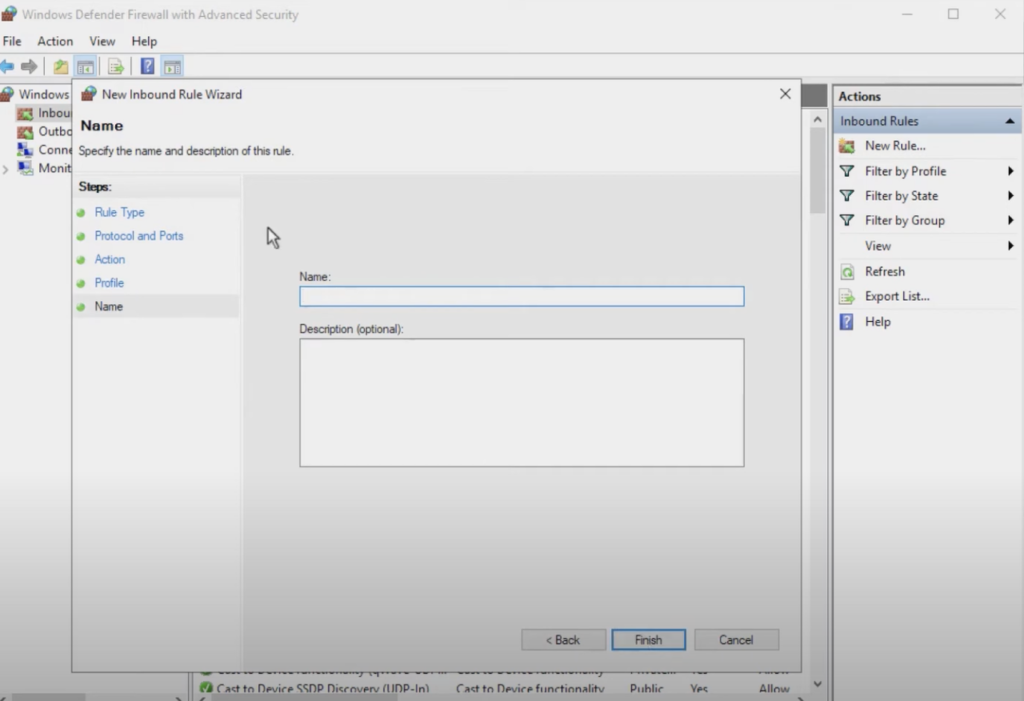Viewport: 1024px width, 701px height.
Task: Click the Up one level folder icon
Action: coord(61,66)
